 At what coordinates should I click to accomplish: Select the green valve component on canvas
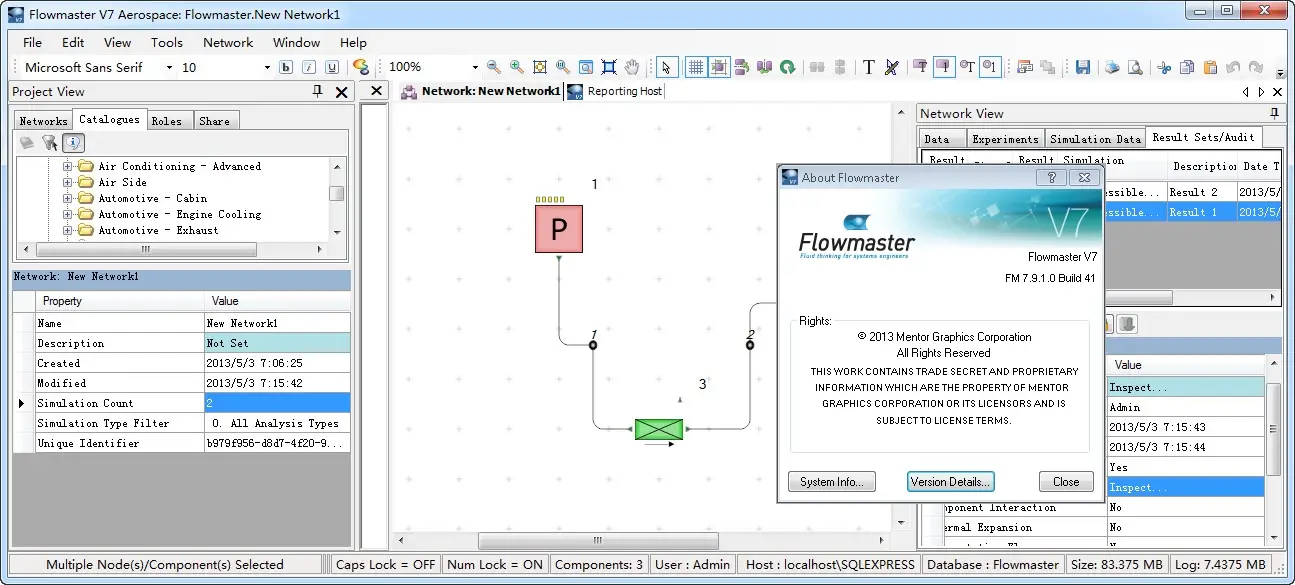[659, 429]
